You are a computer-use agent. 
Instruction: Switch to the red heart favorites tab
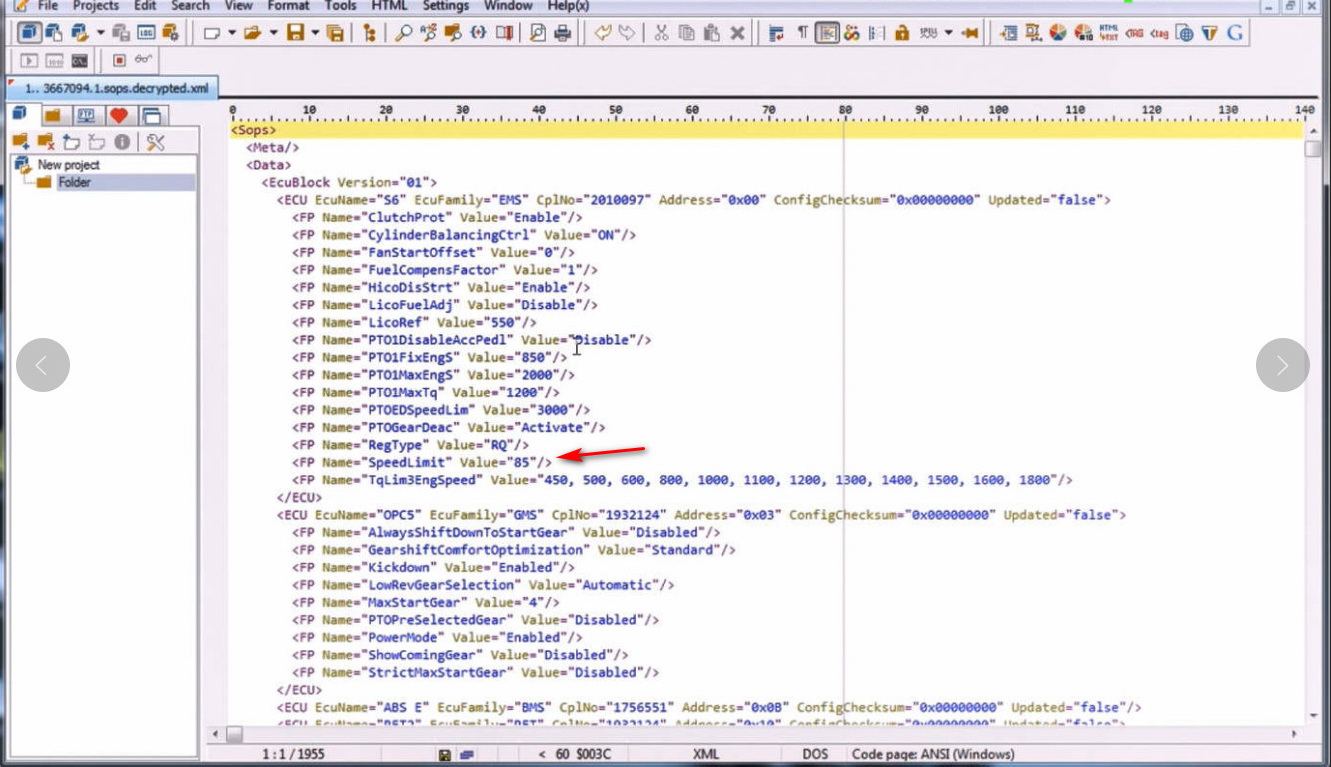(x=119, y=115)
